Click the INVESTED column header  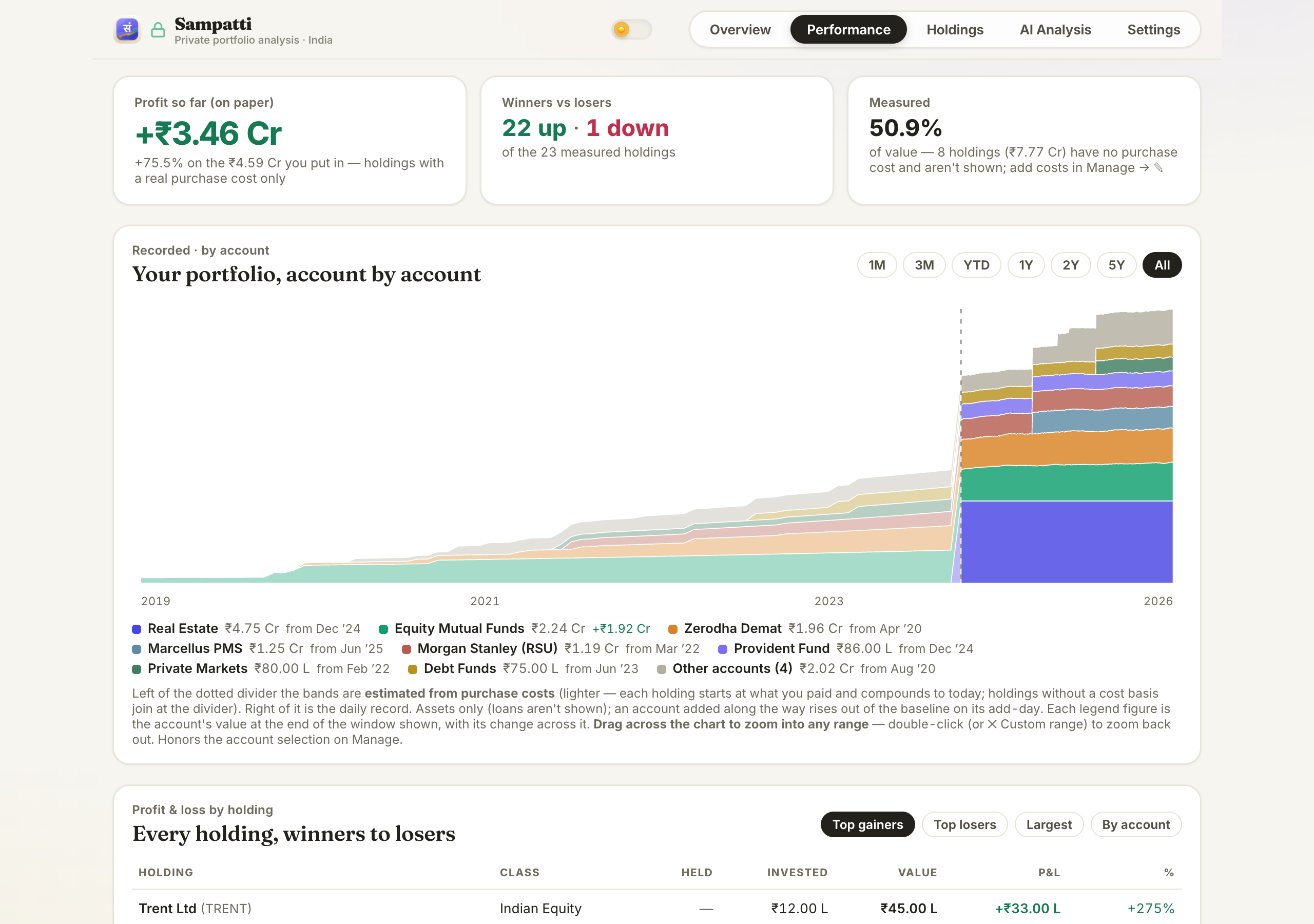pyautogui.click(x=797, y=873)
